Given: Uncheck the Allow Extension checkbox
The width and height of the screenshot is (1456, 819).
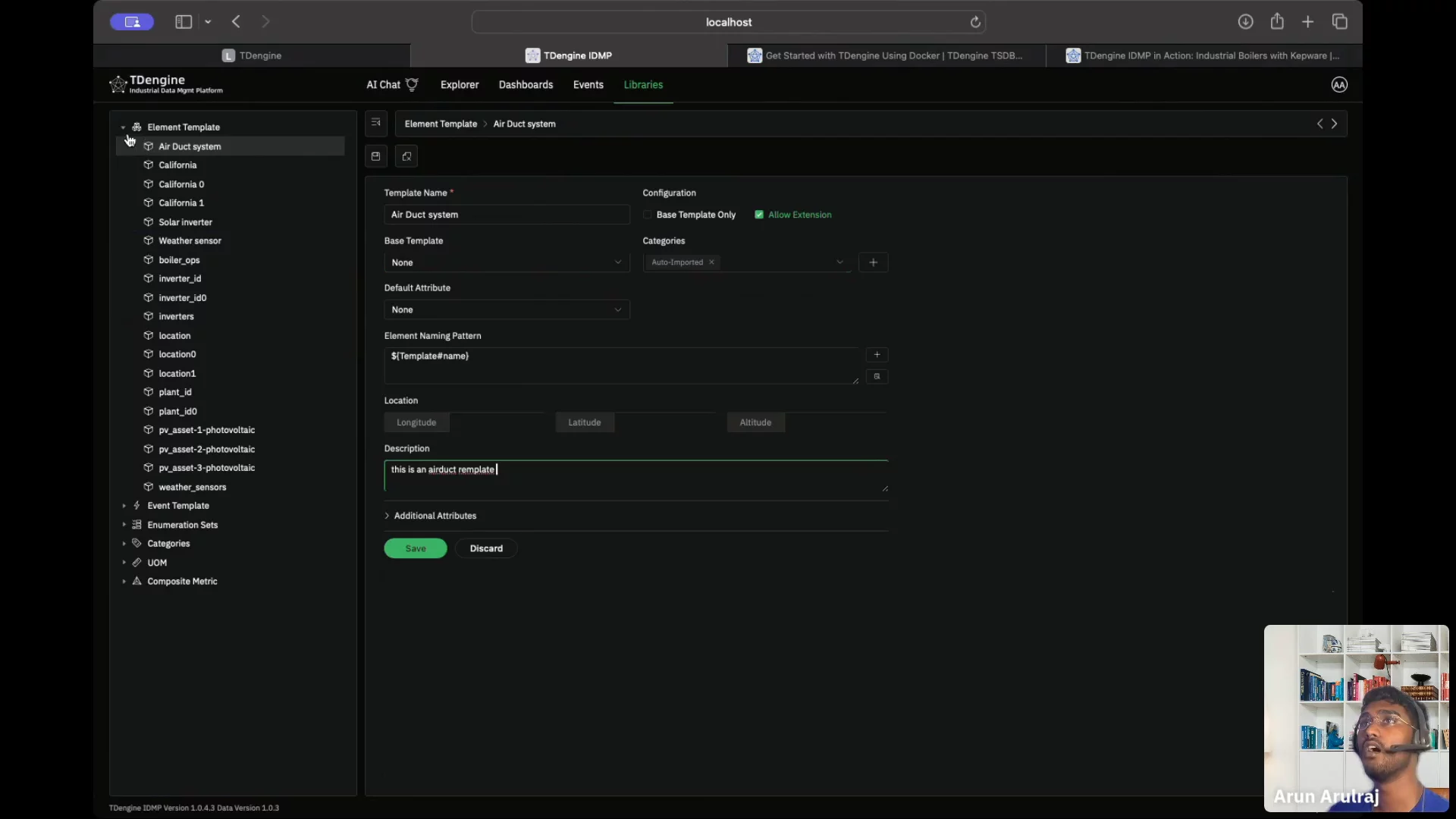Looking at the screenshot, I should point(759,215).
